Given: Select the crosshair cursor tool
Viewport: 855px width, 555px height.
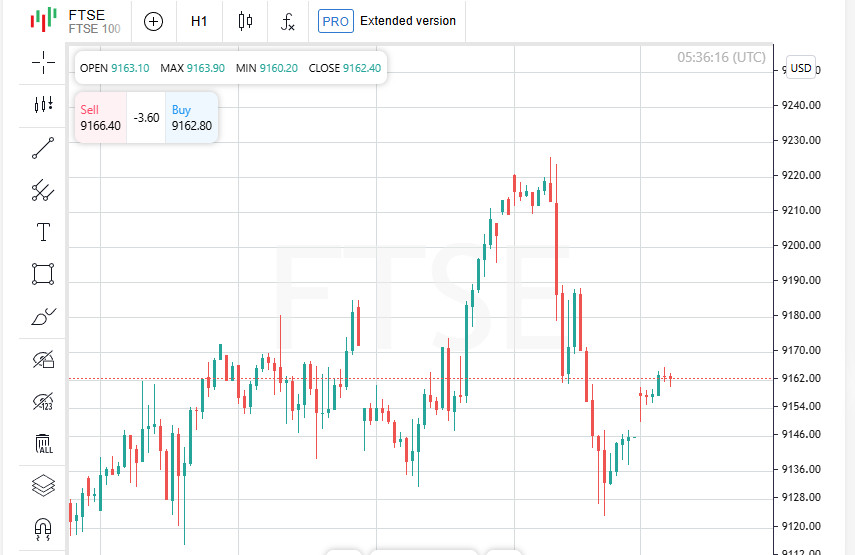Looking at the screenshot, I should 43,64.
